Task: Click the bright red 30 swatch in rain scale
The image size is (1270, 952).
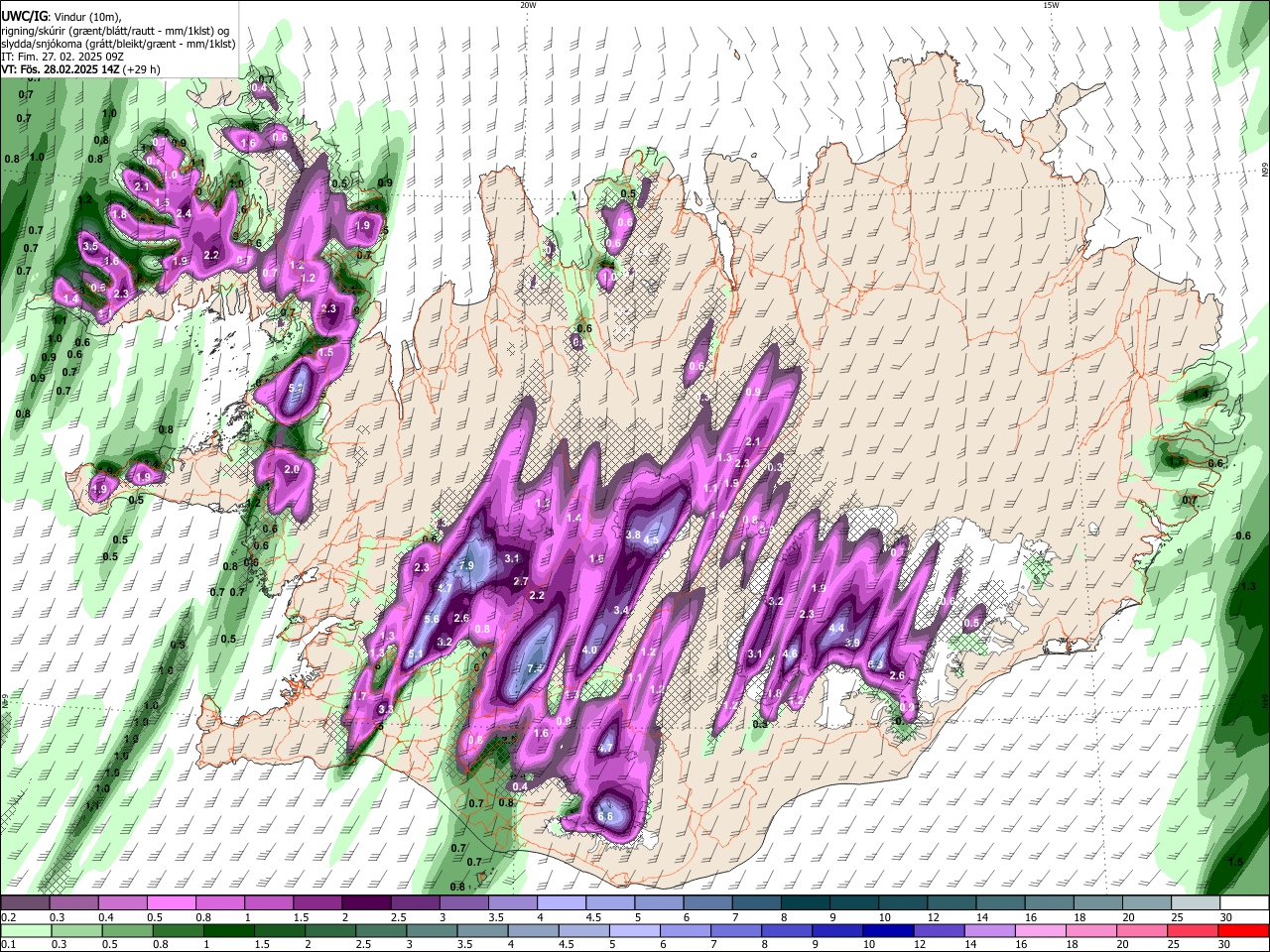Action: [1244, 930]
